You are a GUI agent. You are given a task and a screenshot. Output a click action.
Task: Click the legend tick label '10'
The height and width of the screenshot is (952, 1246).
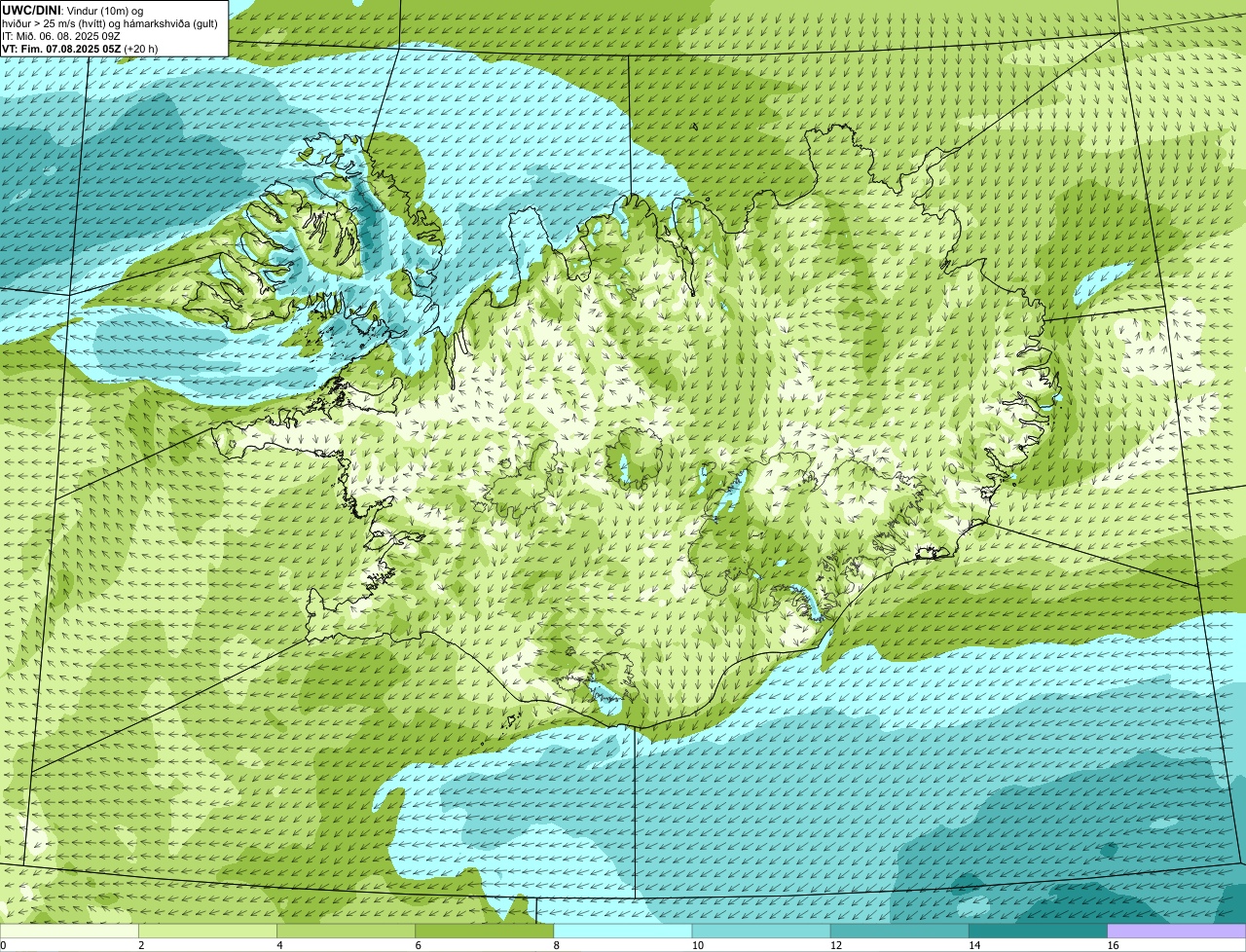[x=698, y=945]
